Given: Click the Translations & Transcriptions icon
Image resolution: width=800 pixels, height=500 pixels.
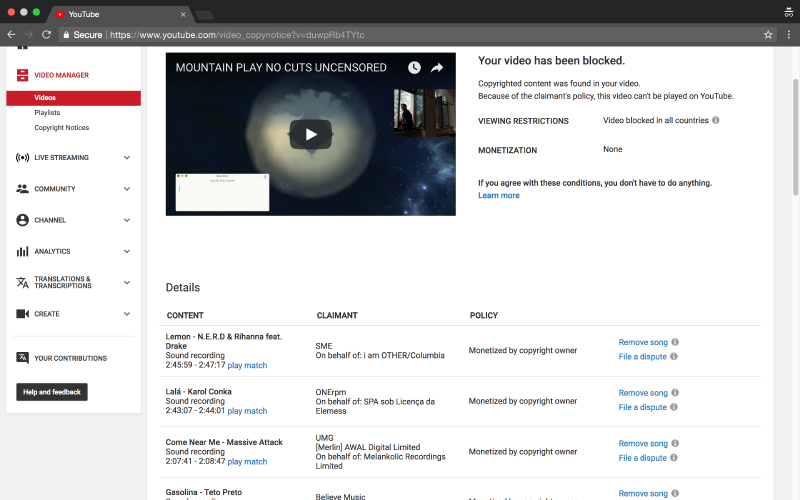Looking at the screenshot, I should 22,283.
